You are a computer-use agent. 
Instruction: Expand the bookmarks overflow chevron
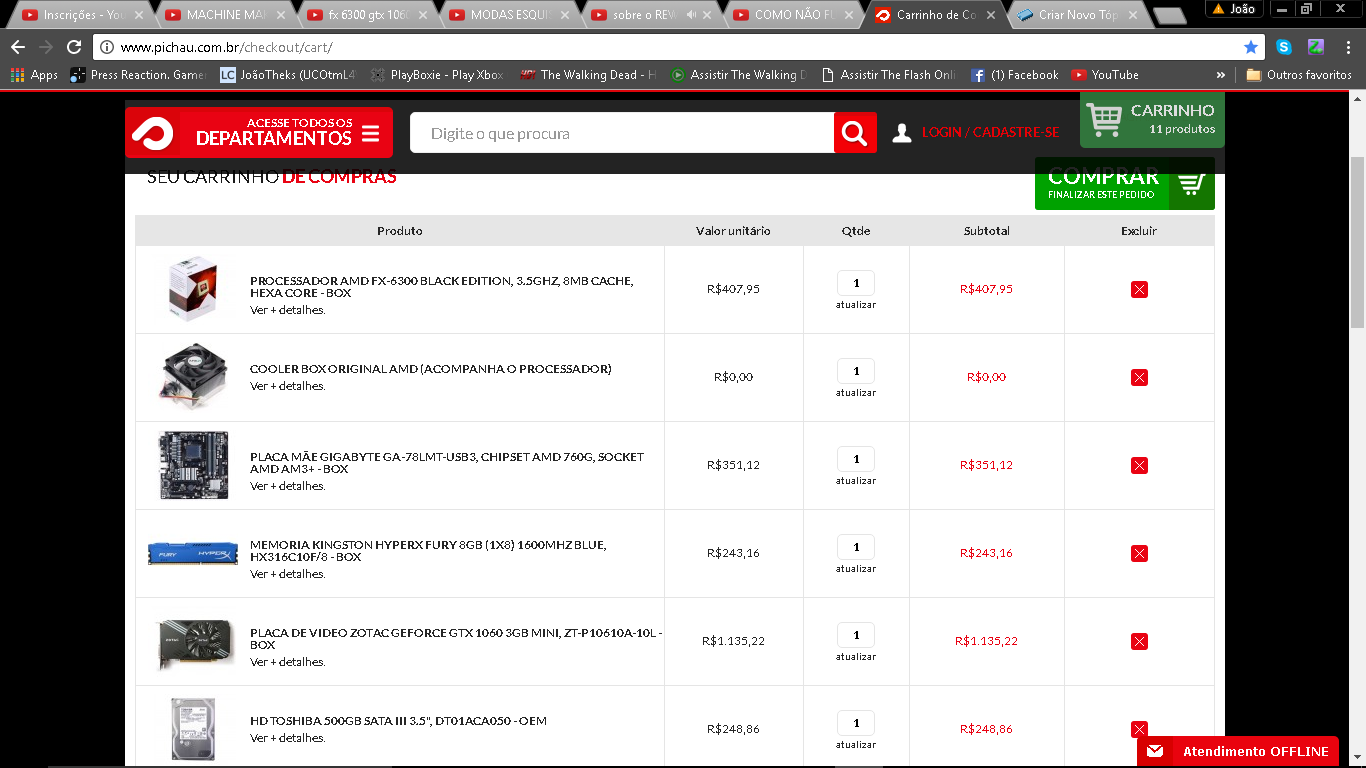(1221, 75)
